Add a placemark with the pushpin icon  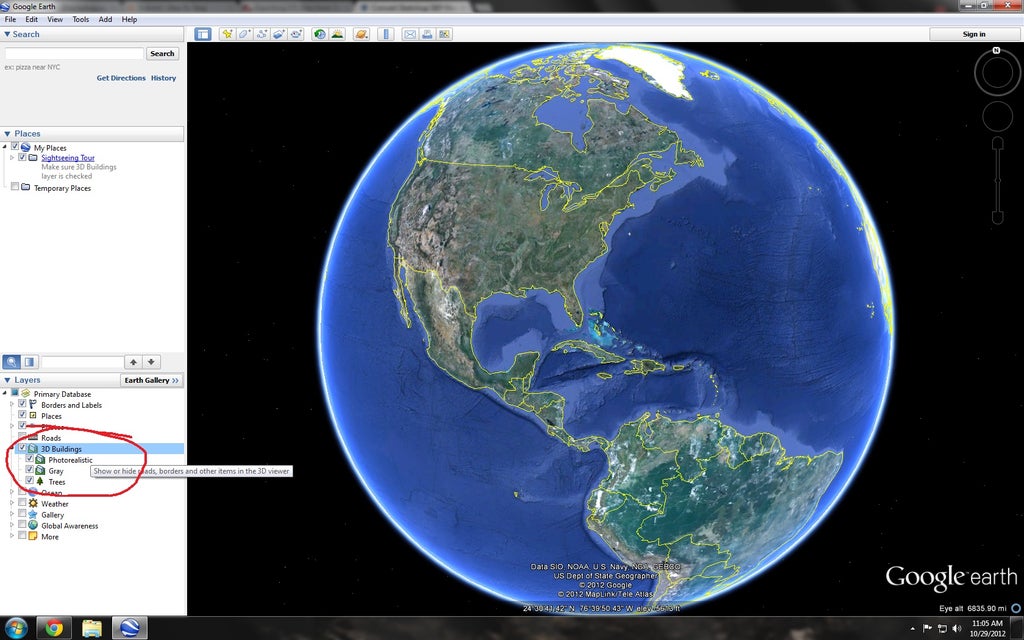227,34
